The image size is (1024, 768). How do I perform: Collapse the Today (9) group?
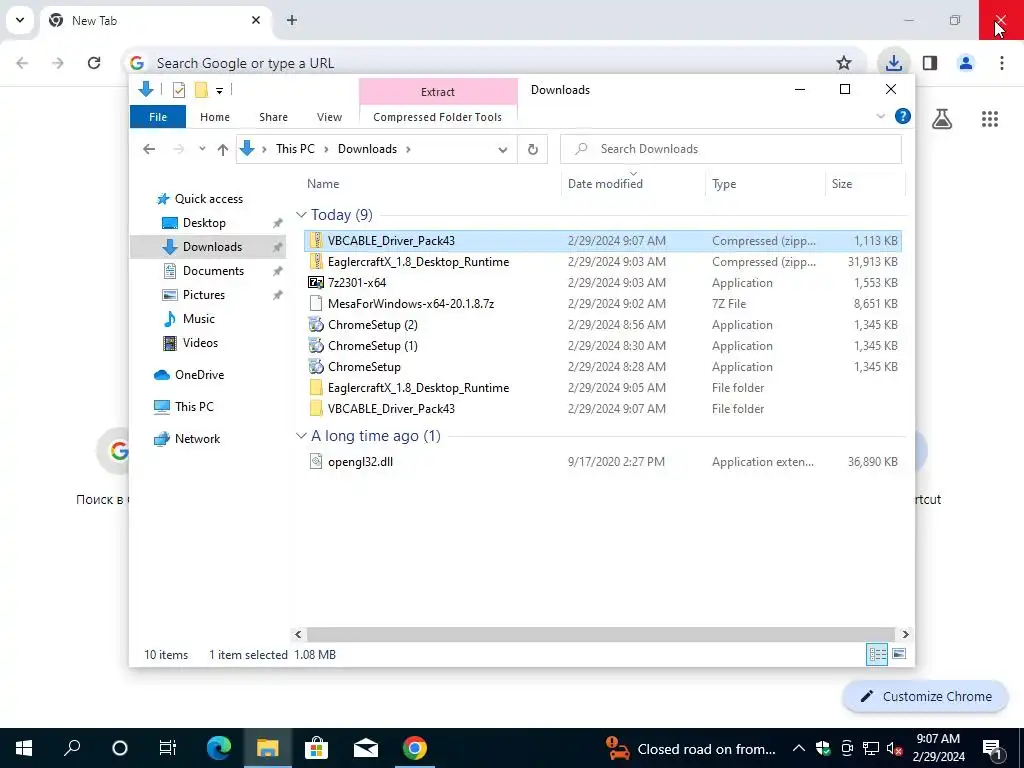click(x=301, y=215)
